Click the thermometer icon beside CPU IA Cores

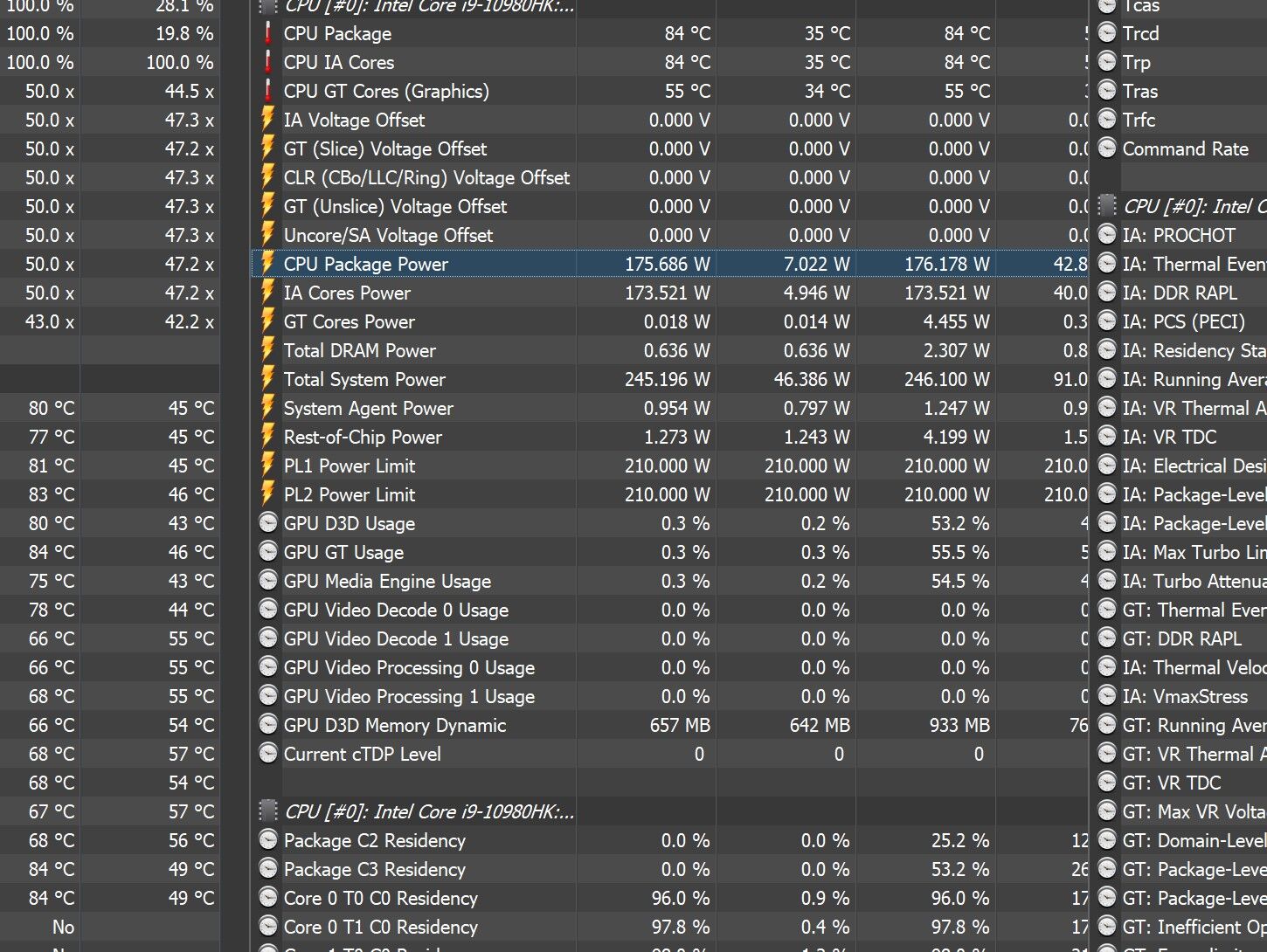(268, 62)
